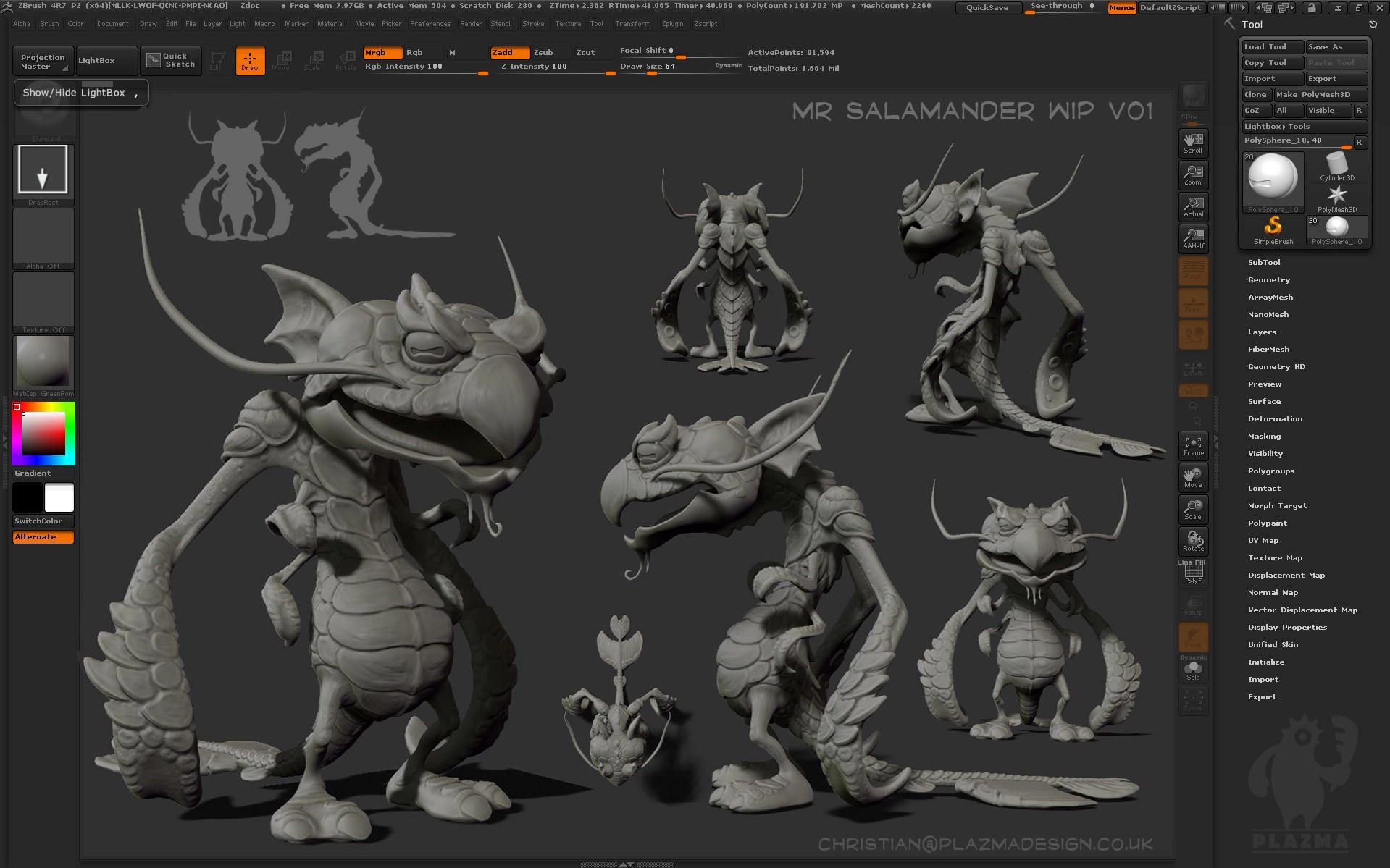Open the Brush menu
This screenshot has height=868, width=1390.
(49, 24)
